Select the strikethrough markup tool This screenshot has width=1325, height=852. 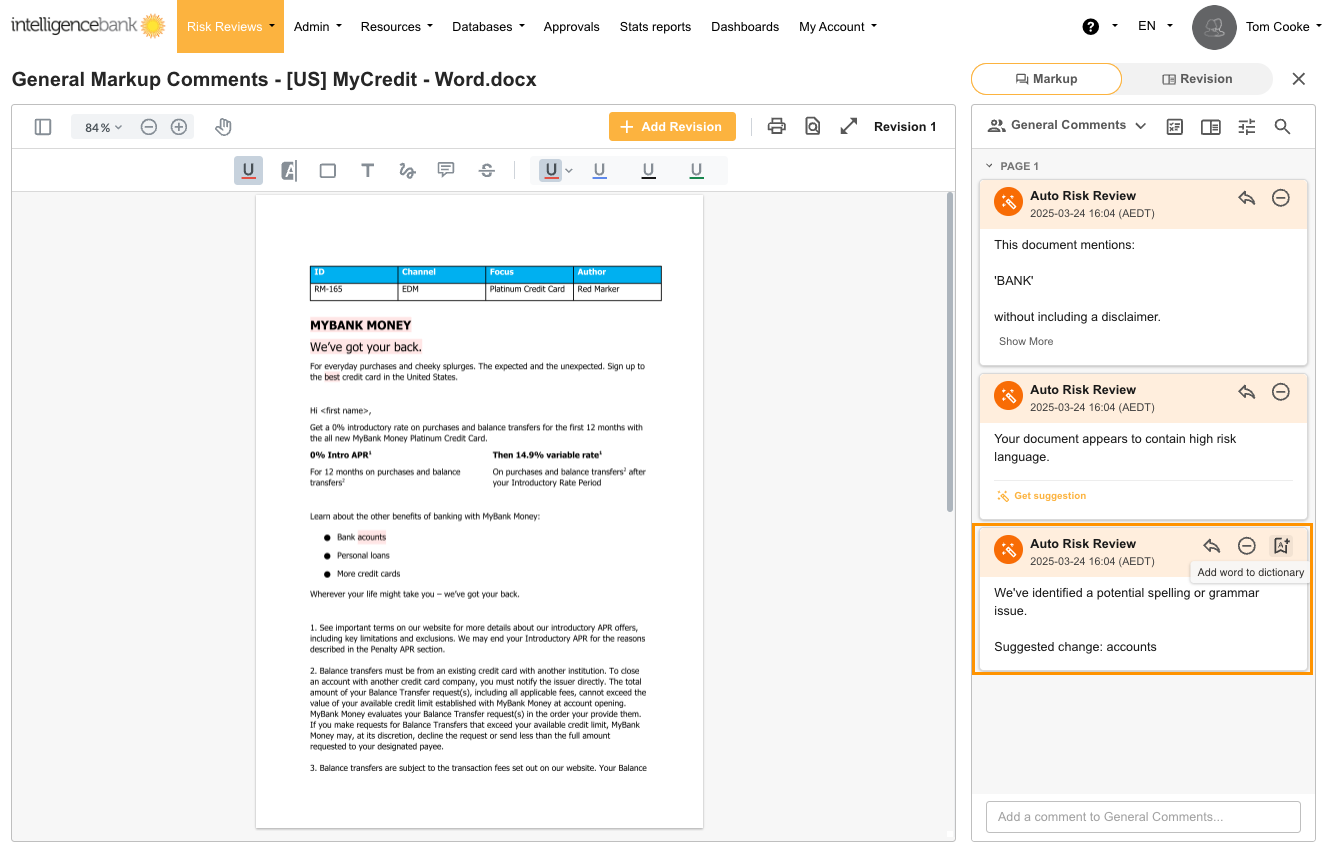click(487, 171)
